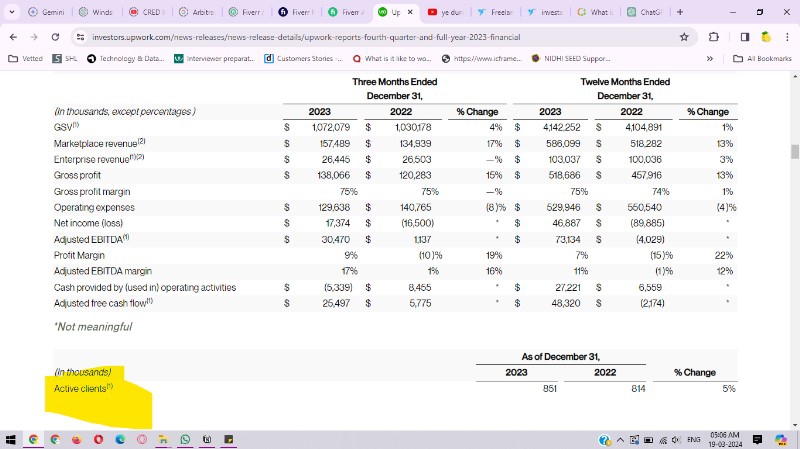The width and height of the screenshot is (800, 449).
Task: Open a new browser tab
Action: [680, 12]
